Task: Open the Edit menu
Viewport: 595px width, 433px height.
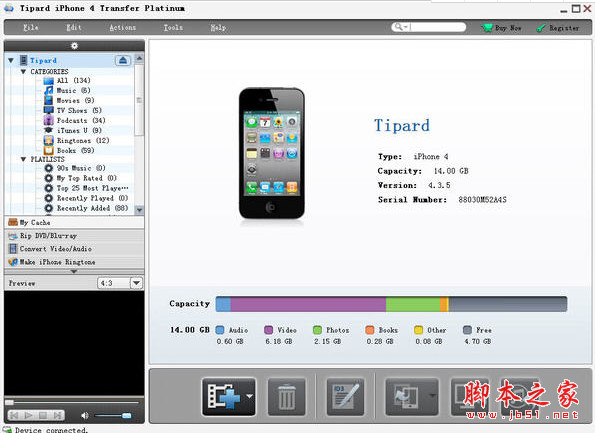Action: point(74,27)
